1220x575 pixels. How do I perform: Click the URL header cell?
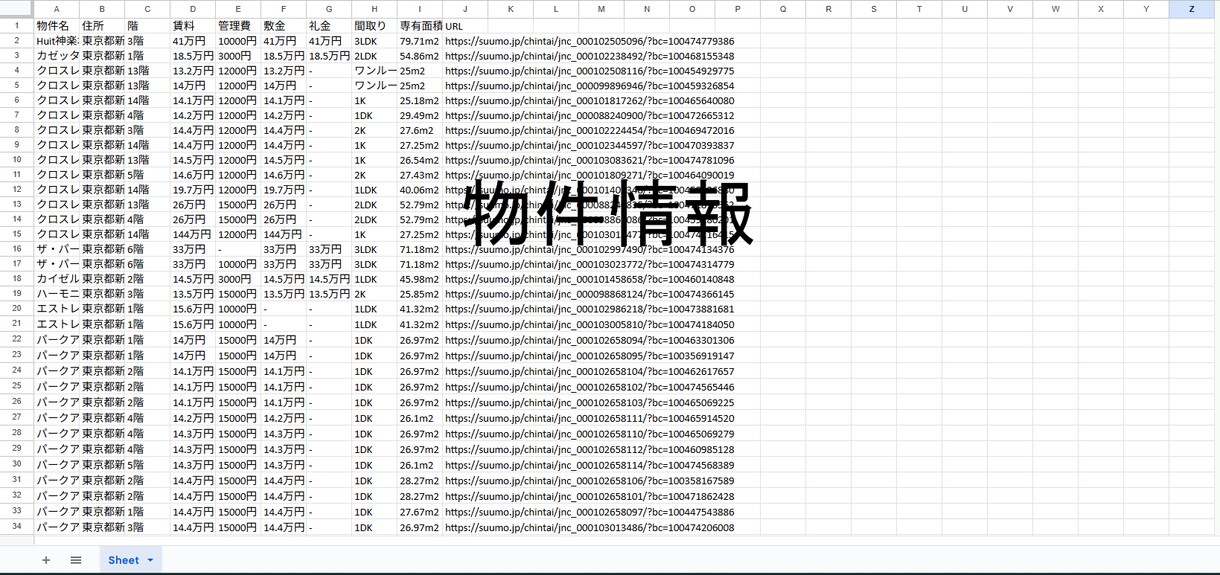click(x=465, y=26)
